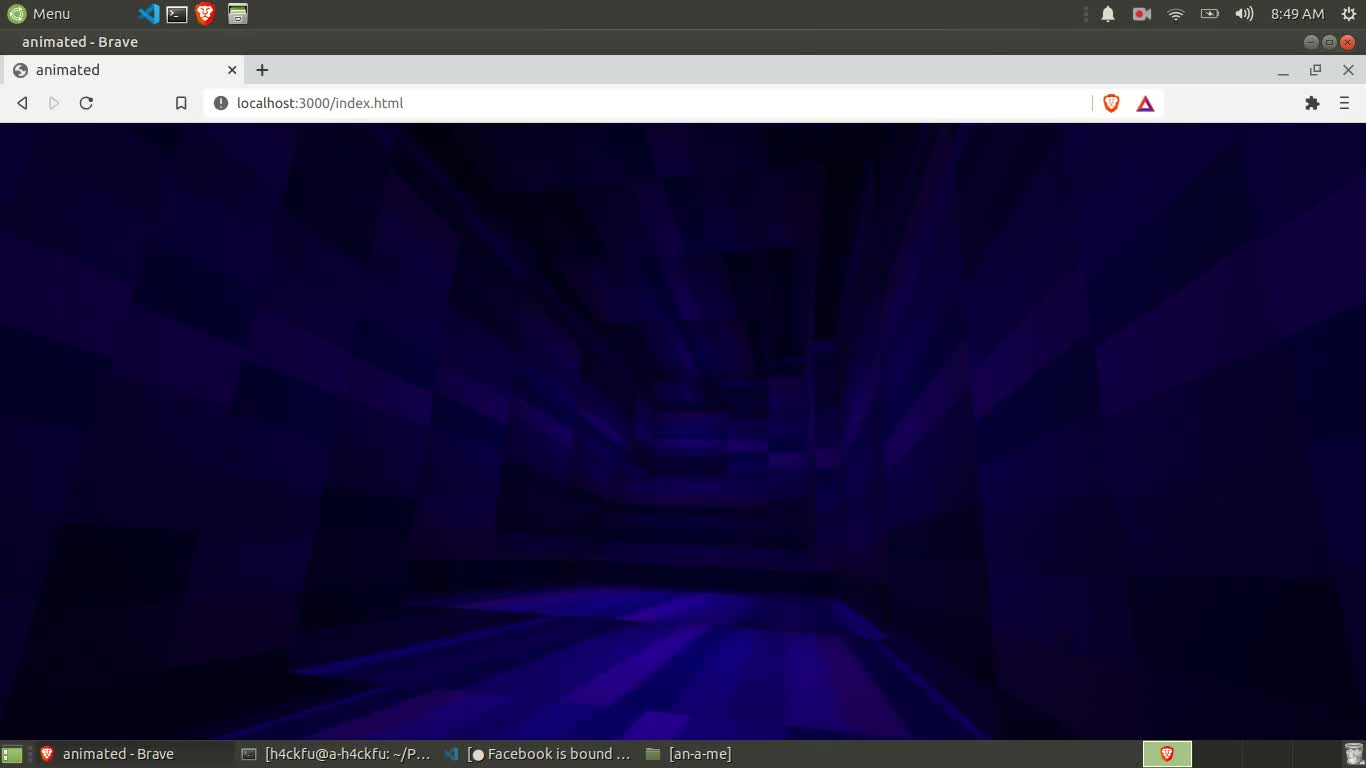The height and width of the screenshot is (768, 1366).
Task: Open the extensions puzzle icon
Action: (1312, 103)
